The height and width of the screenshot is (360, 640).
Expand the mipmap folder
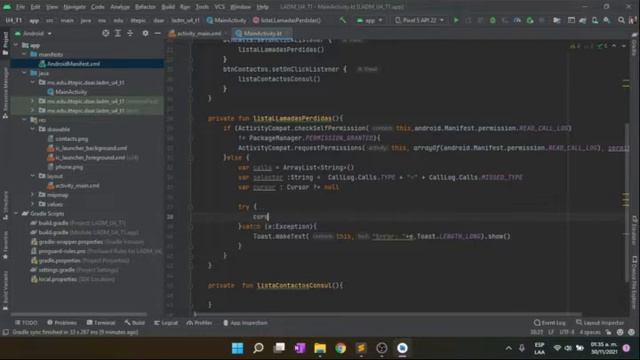(33, 195)
